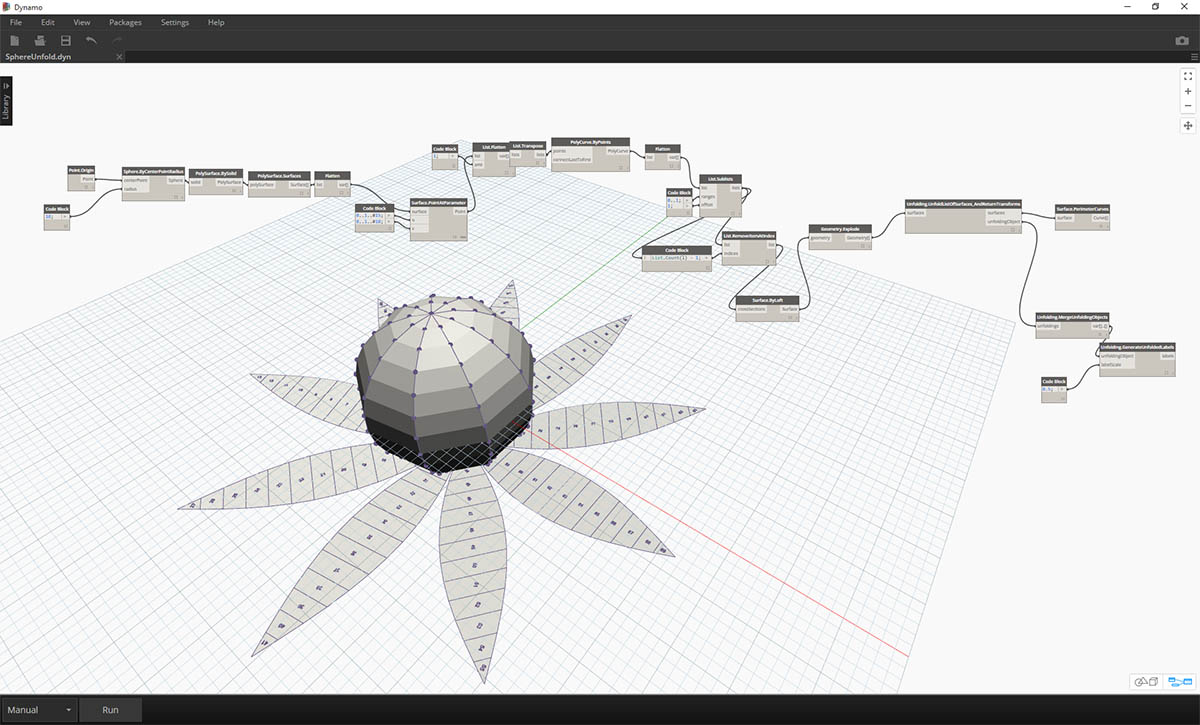Image resolution: width=1200 pixels, height=725 pixels.
Task: Select the Sphere.ByCenterPointRadius node
Action: point(153,171)
